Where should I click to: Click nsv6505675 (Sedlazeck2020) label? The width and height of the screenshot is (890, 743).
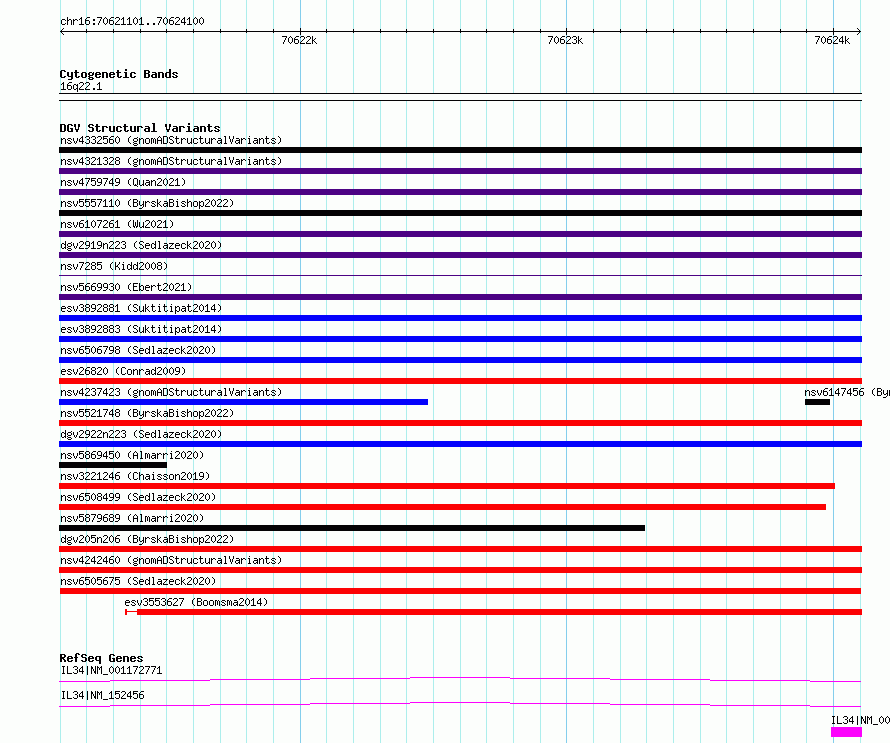tap(138, 581)
